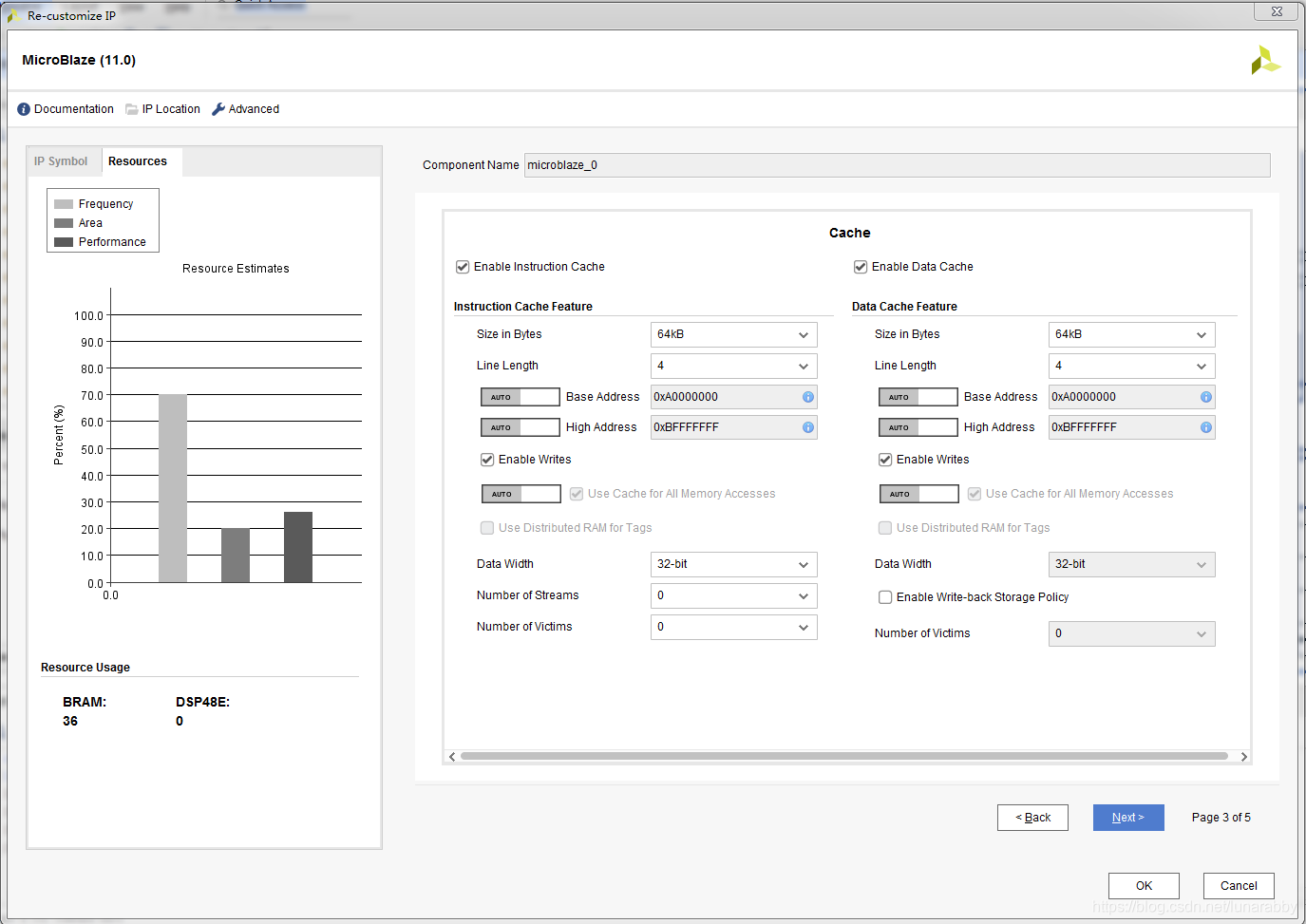
Task: Open Data Cache Number of Victims dropdown
Action: coord(1132,633)
